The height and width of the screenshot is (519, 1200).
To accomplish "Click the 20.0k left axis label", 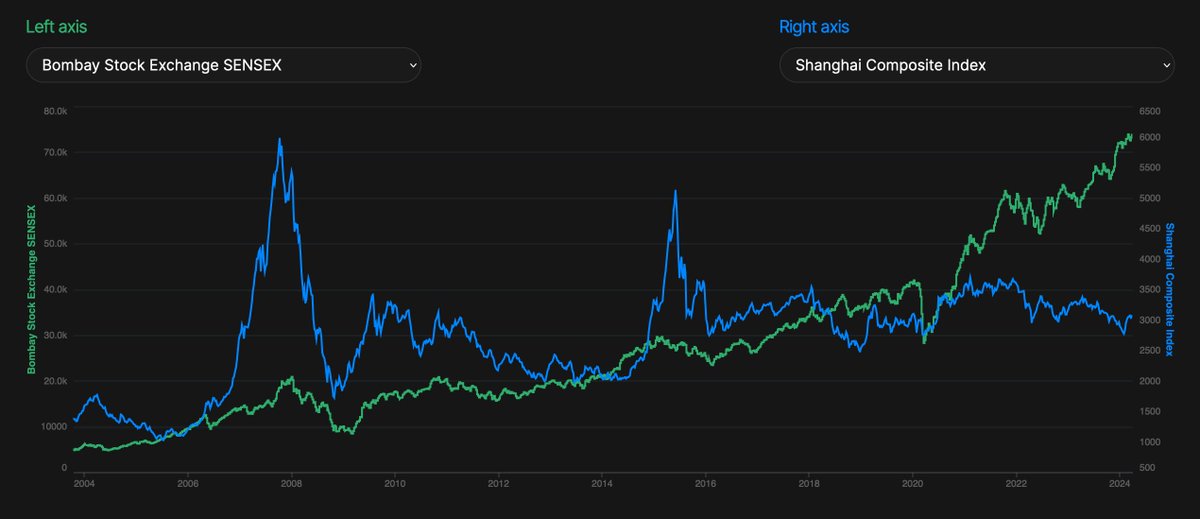I will point(54,382).
